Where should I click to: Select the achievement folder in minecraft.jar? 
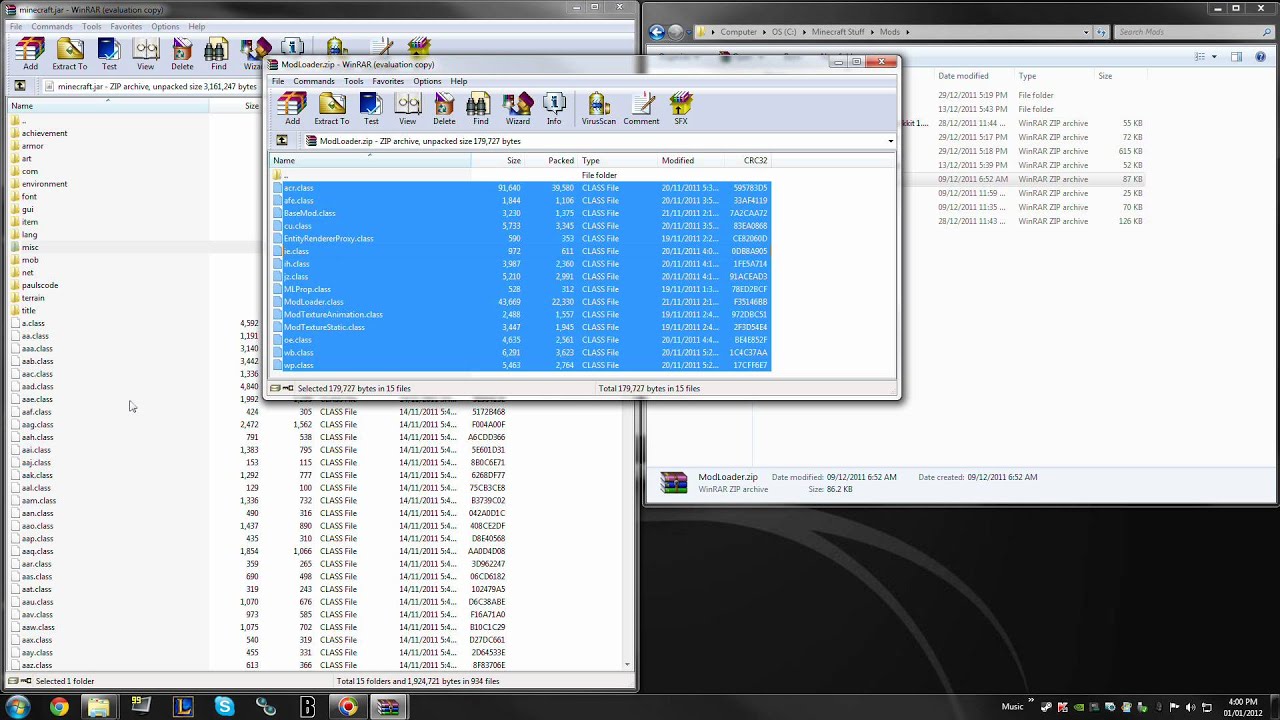point(44,133)
